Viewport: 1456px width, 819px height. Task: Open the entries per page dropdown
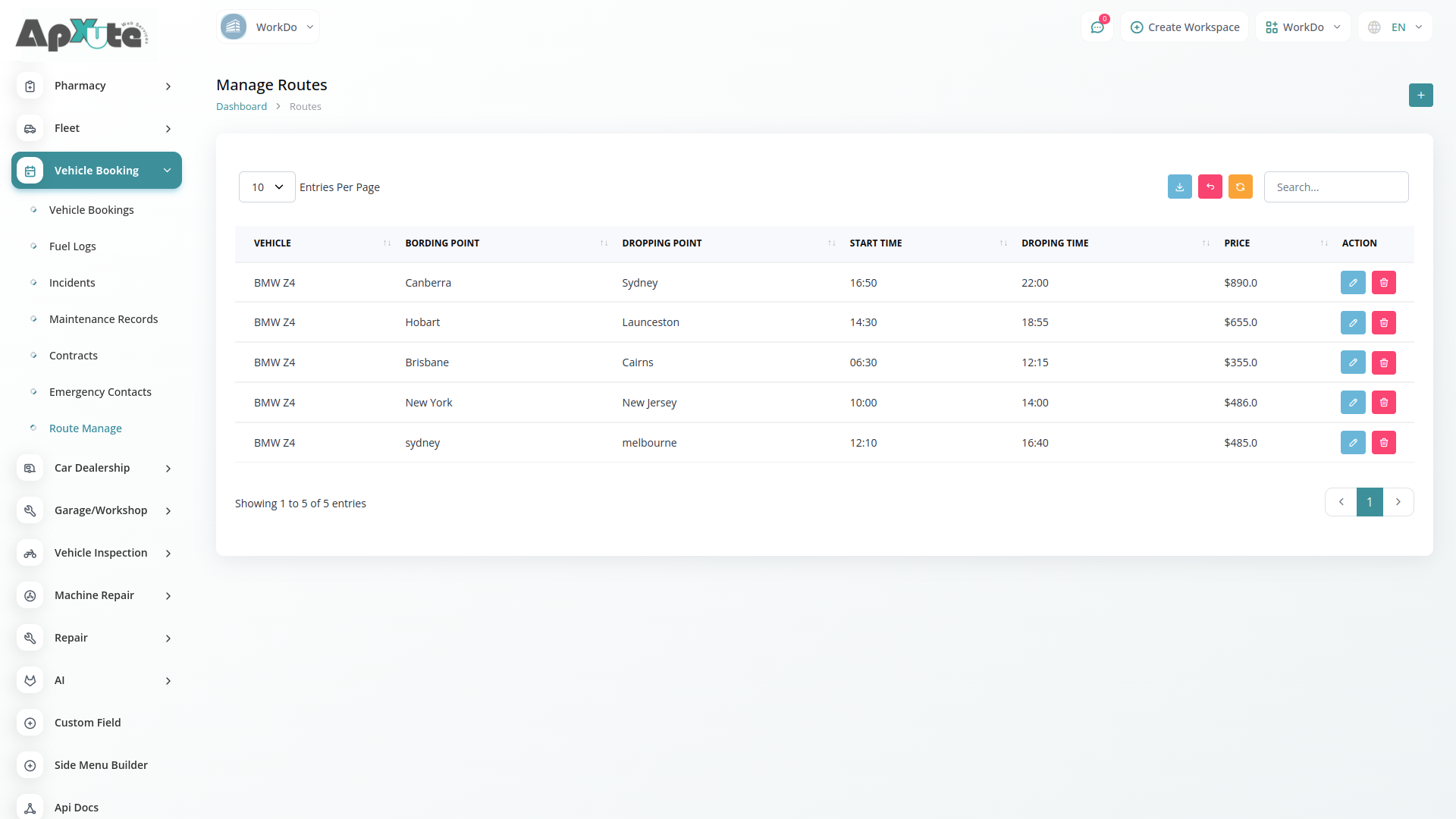pos(267,187)
